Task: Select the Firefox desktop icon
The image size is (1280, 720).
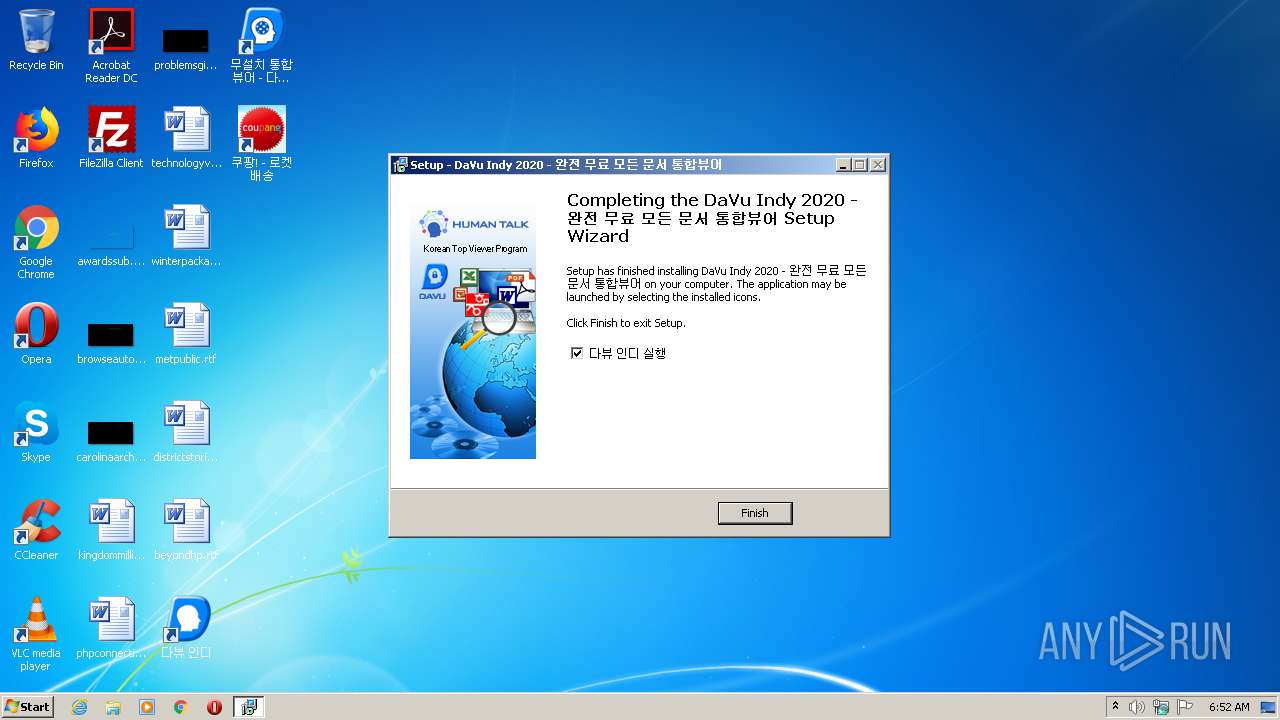Action: click(36, 138)
